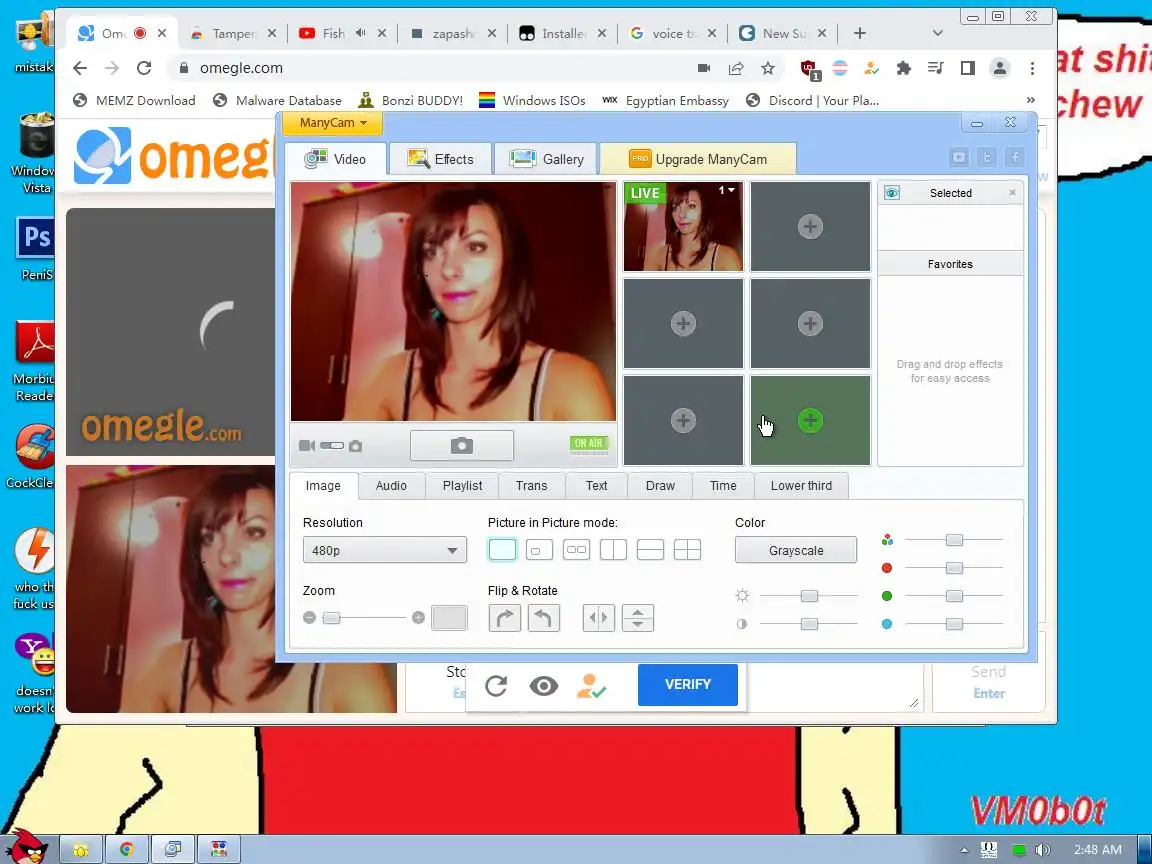Image resolution: width=1152 pixels, height=864 pixels.
Task: Click the green color channel slider handle
Action: [954, 596]
